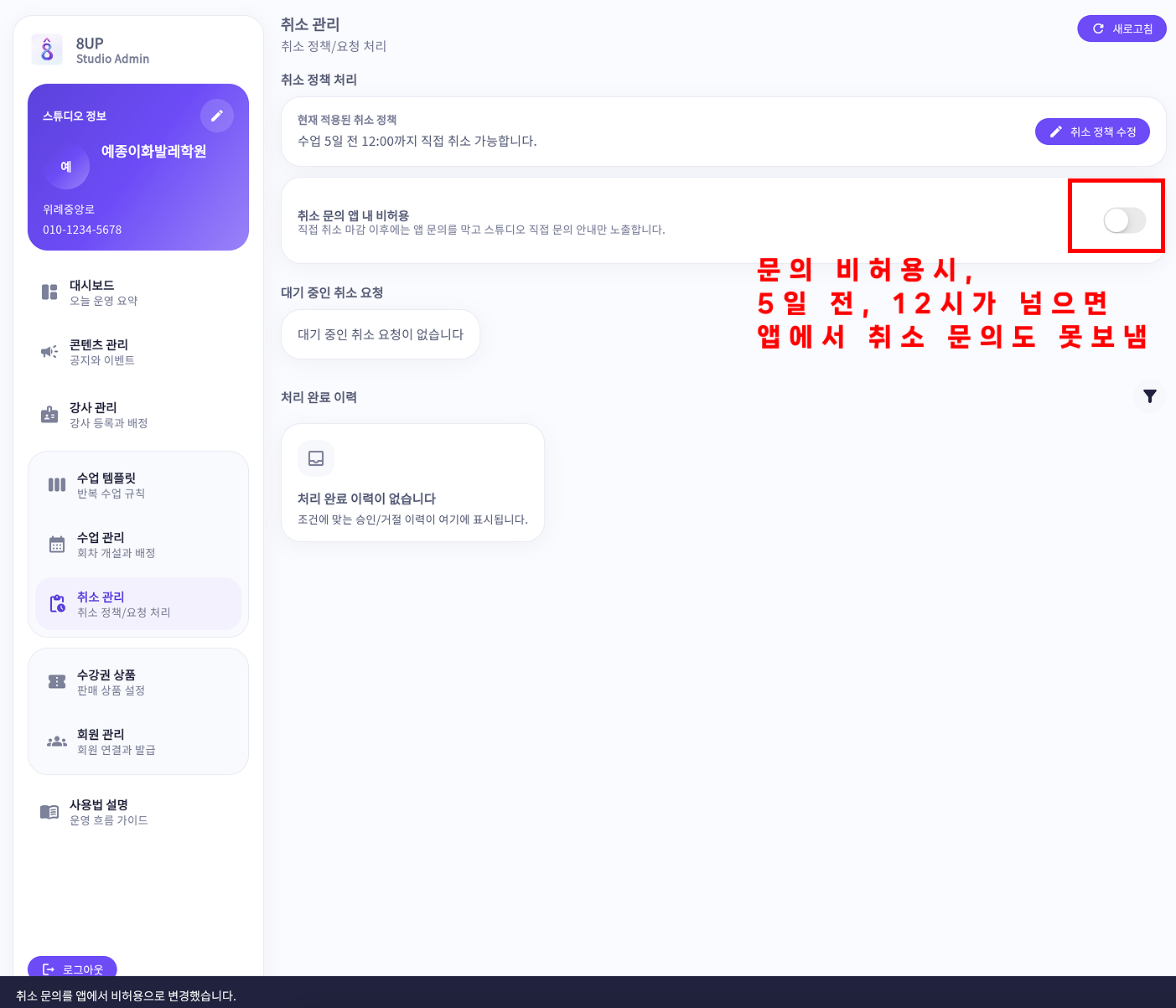Click the 대기 중인 취소 요청 heading
Image resolution: width=1176 pixels, height=1008 pixels.
[332, 292]
